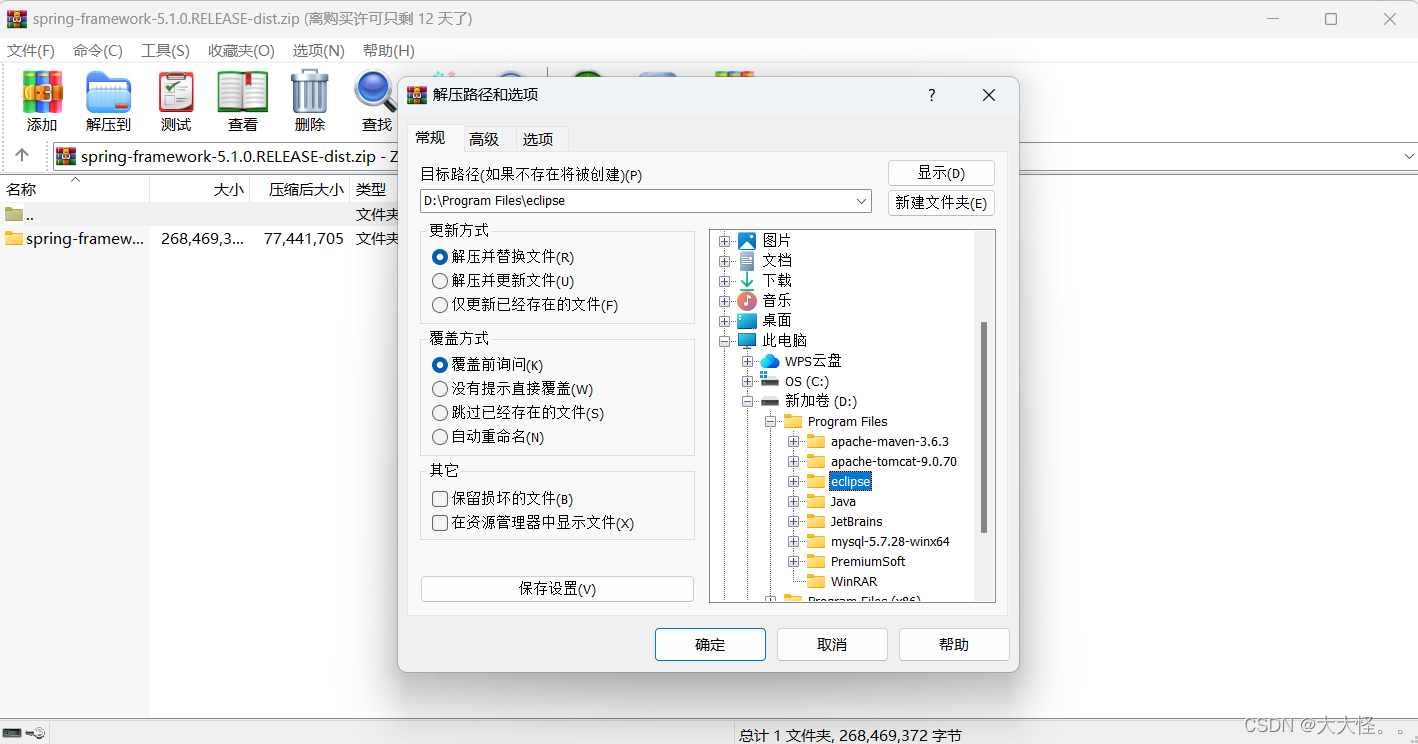
Task: Click the 帮助 button at dialog bottom
Action: pos(954,644)
